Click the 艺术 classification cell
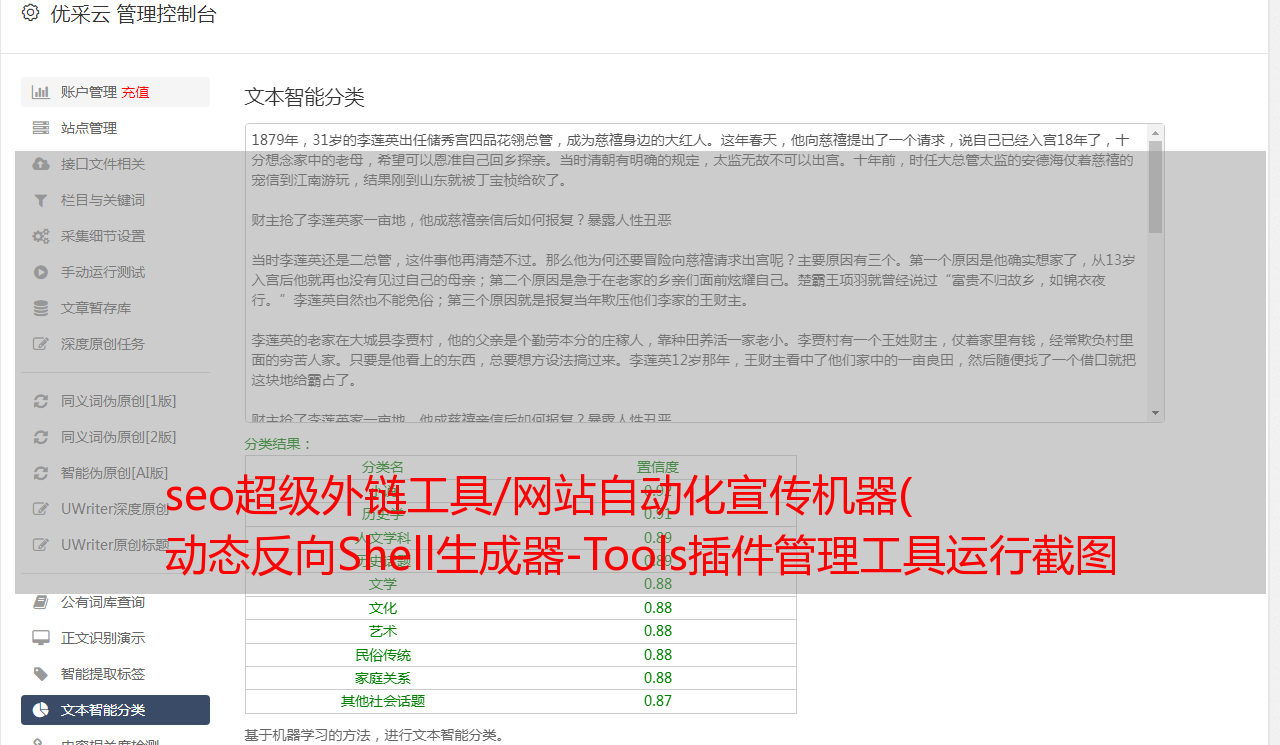Image resolution: width=1280 pixels, height=745 pixels. pyautogui.click(x=383, y=631)
